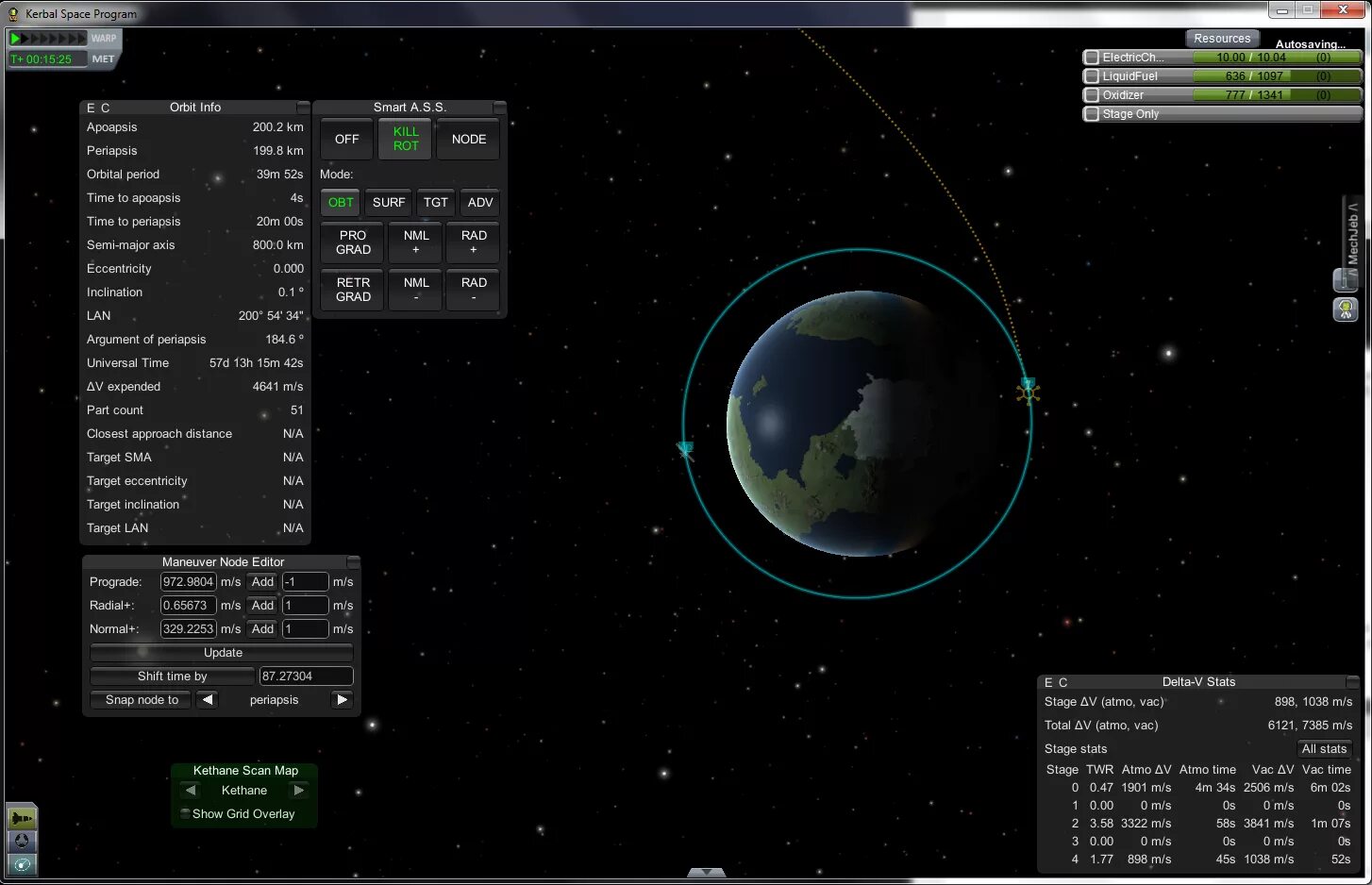Toggle the MET mission clock label
This screenshot has width=1372, height=885.
coord(103,58)
